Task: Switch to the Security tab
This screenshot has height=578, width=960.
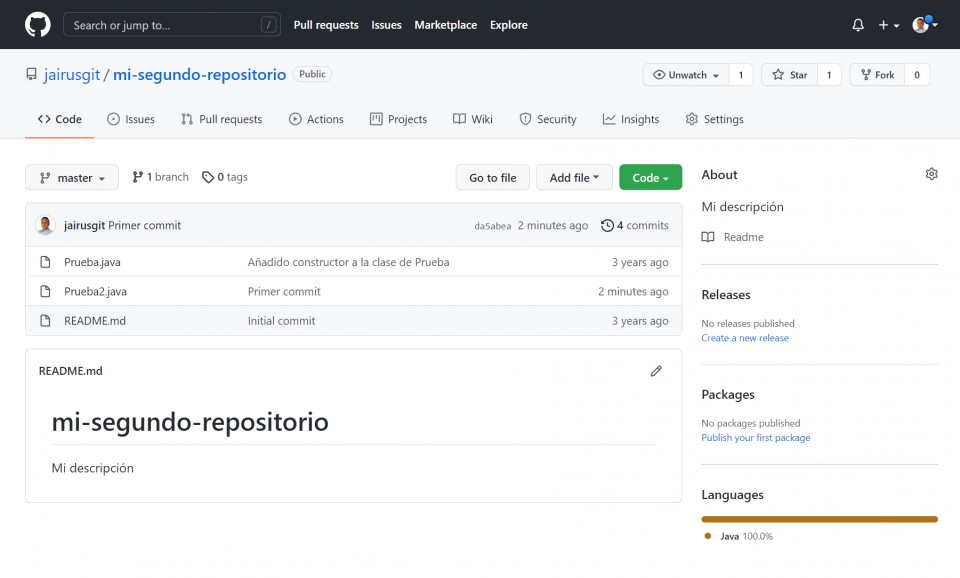Action: click(x=548, y=119)
